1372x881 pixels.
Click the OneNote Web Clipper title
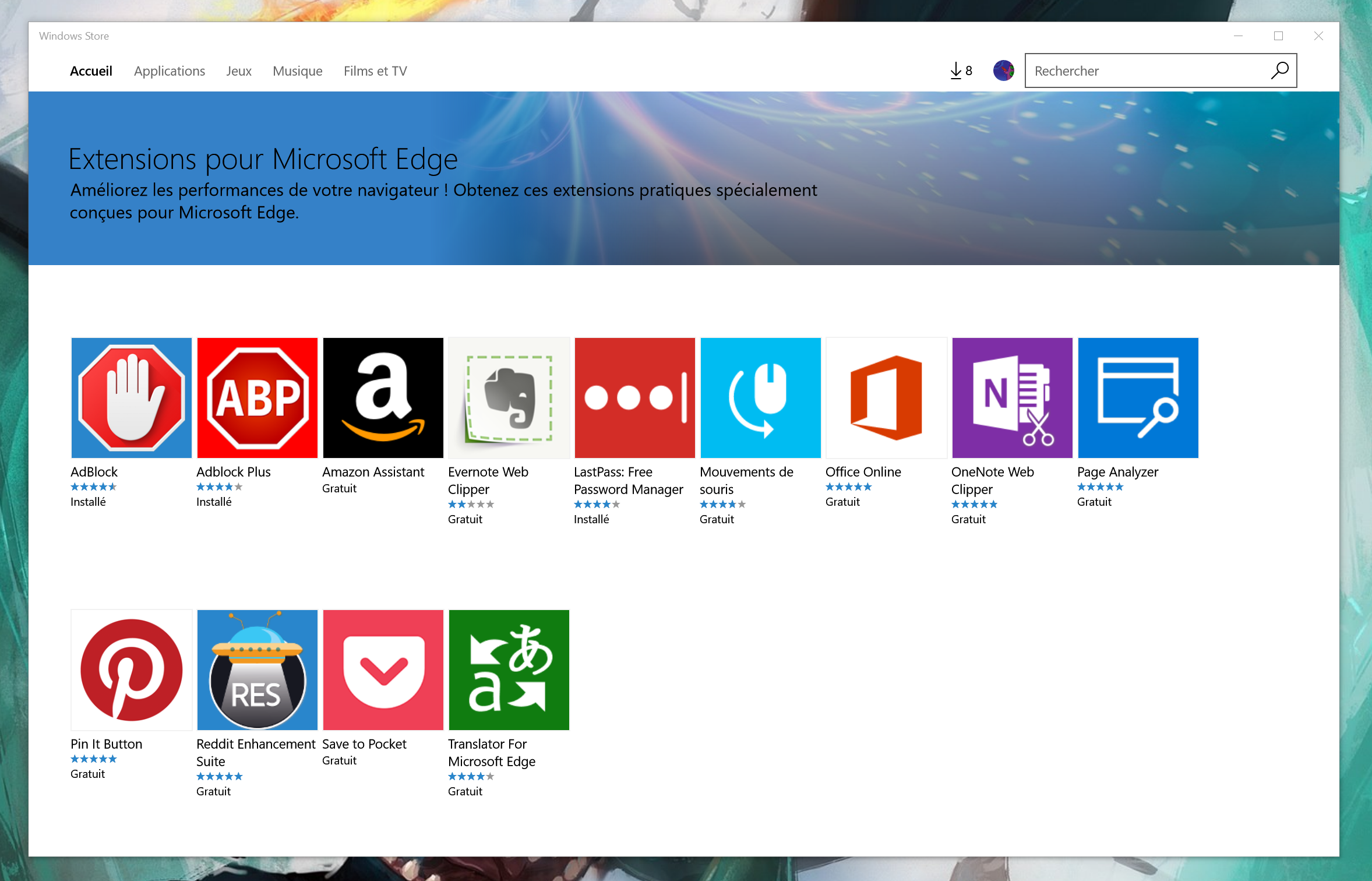(x=993, y=481)
